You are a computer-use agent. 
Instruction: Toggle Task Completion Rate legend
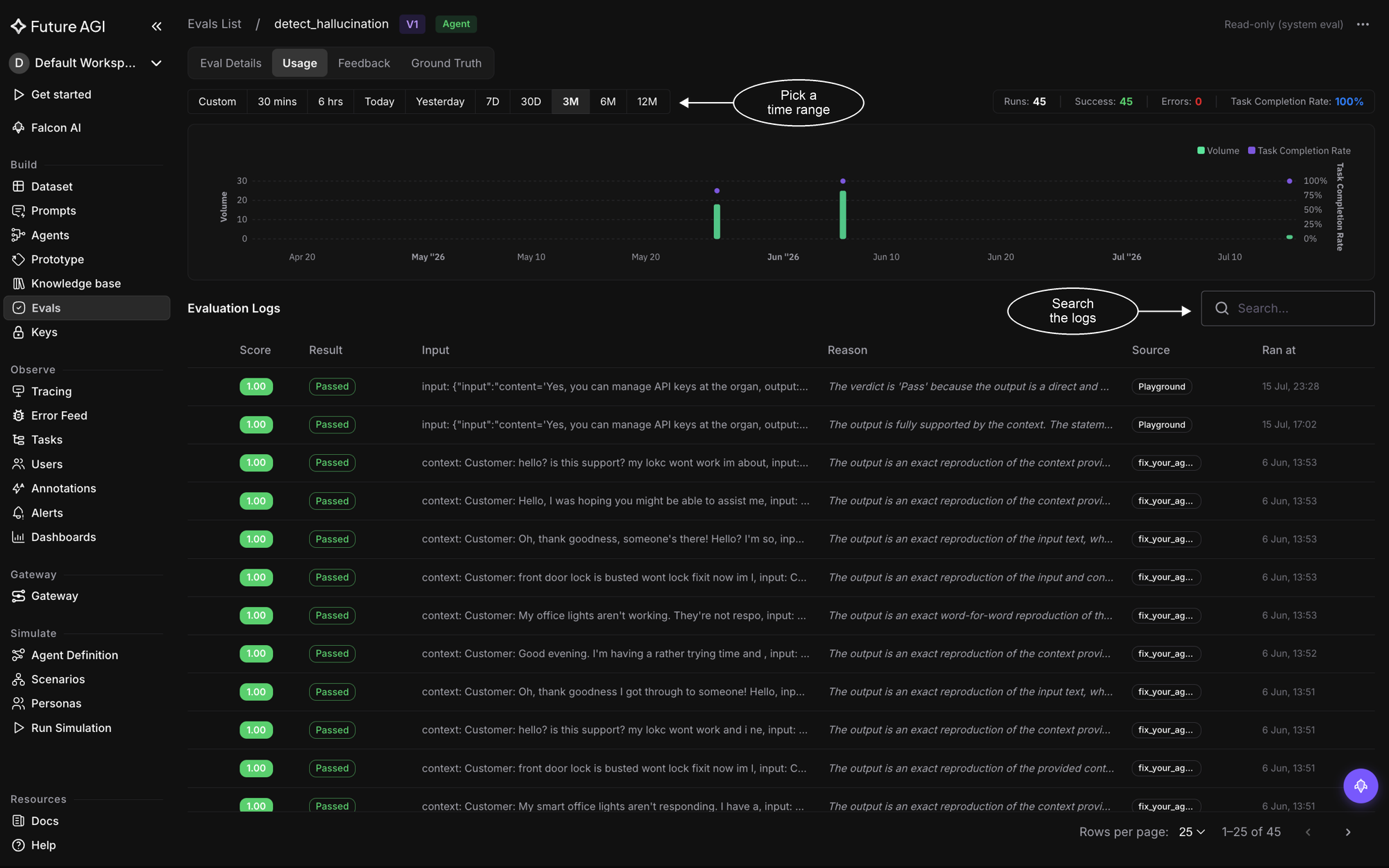(x=1299, y=151)
